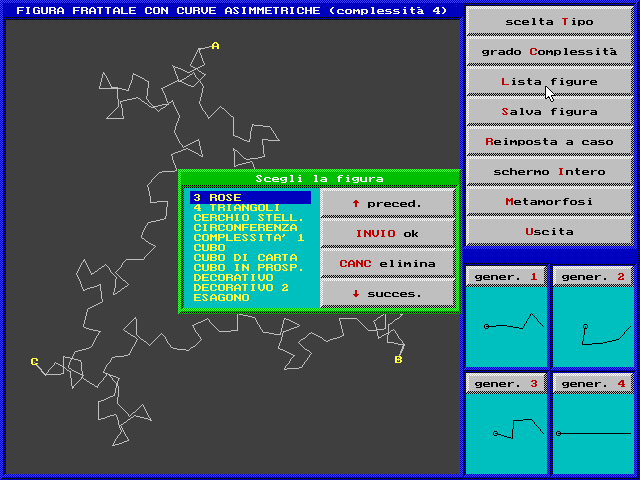Click vertex label 'A' on fractal
The width and height of the screenshot is (640, 480).
tap(215, 46)
